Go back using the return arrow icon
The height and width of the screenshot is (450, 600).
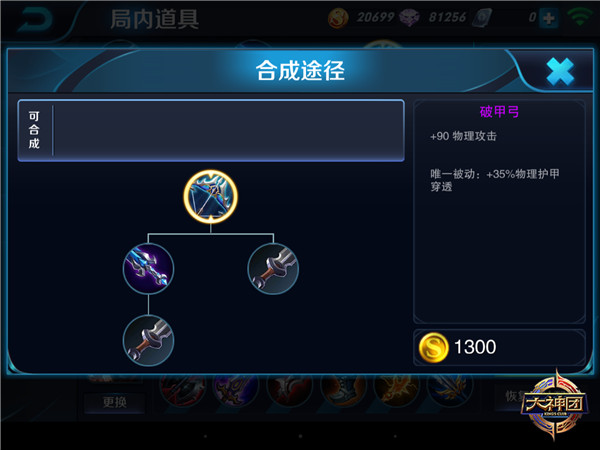point(36,20)
